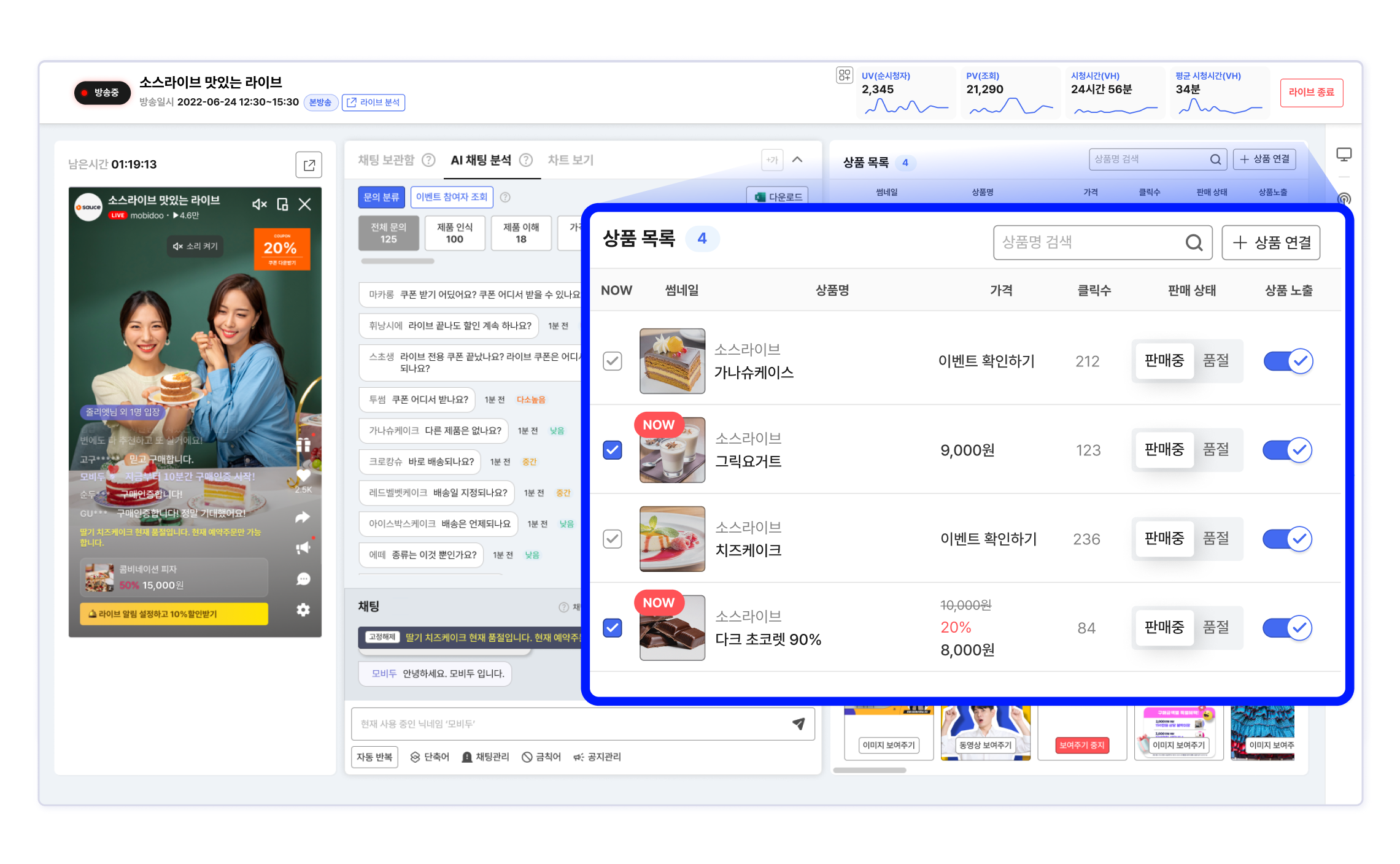Open video in pop-out window icon
The width and height of the screenshot is (1400, 864).
point(309,164)
